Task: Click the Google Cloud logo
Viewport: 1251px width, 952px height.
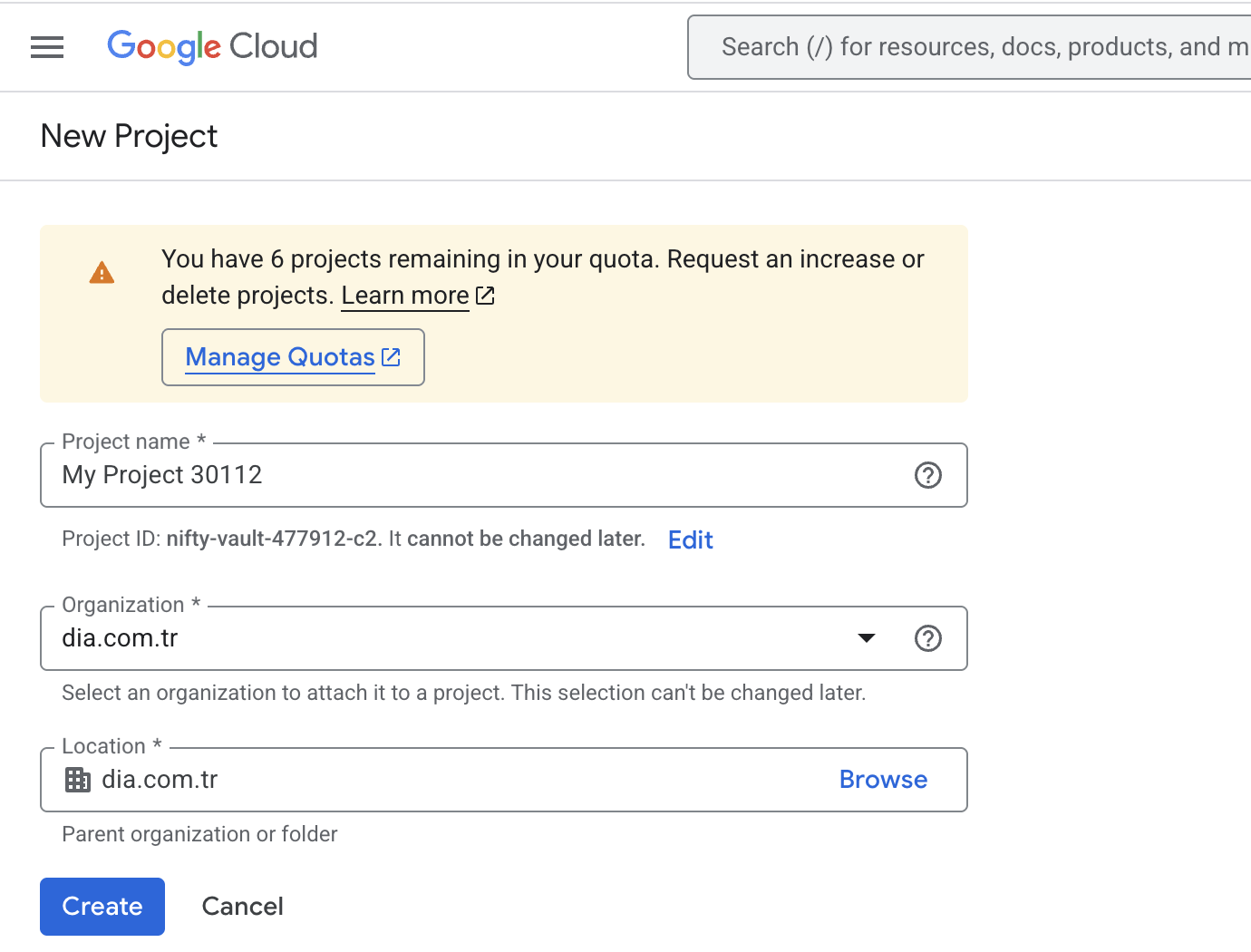Action: click(x=212, y=47)
